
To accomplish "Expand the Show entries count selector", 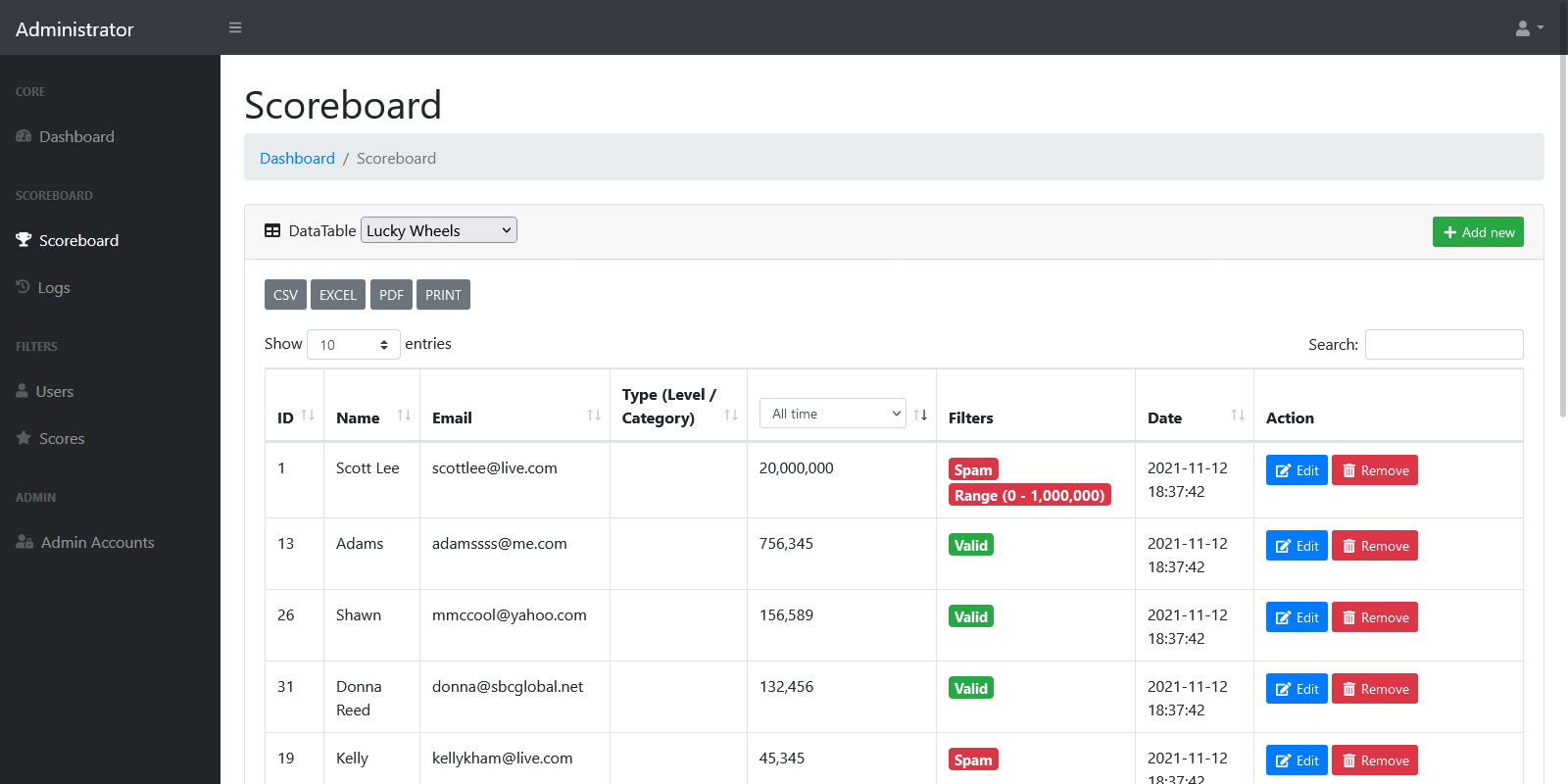I will 353,345.
